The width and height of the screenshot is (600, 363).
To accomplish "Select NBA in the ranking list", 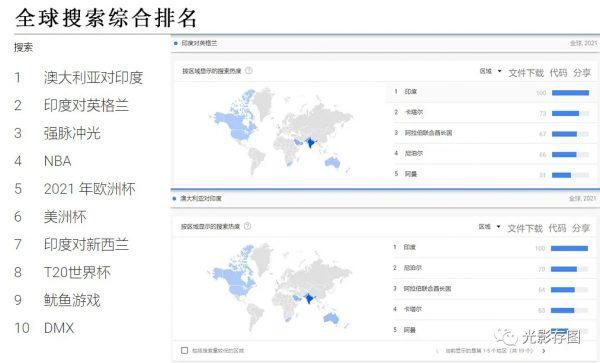I will point(58,161).
